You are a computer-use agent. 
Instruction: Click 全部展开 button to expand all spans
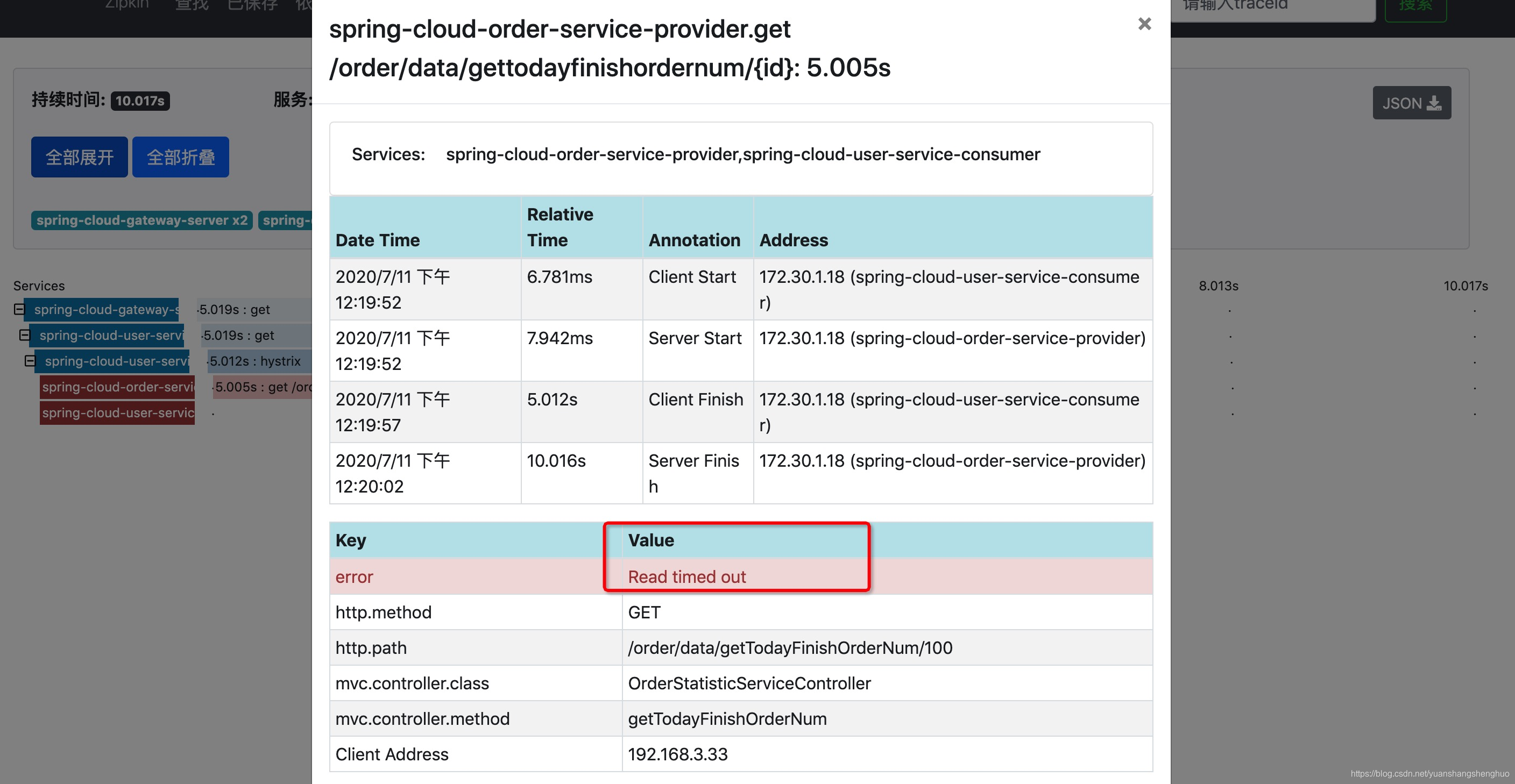tap(79, 157)
